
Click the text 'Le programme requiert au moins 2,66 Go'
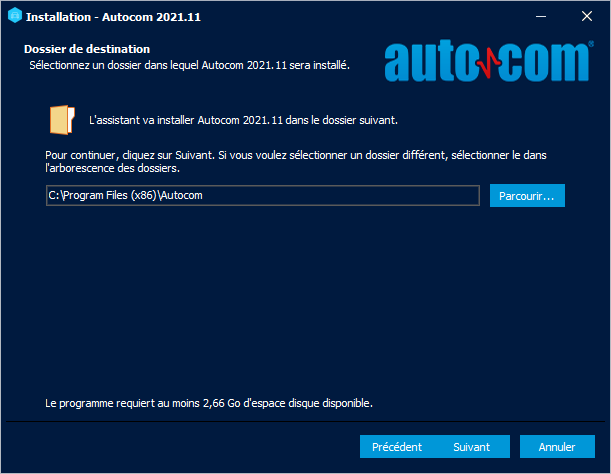tap(143, 403)
